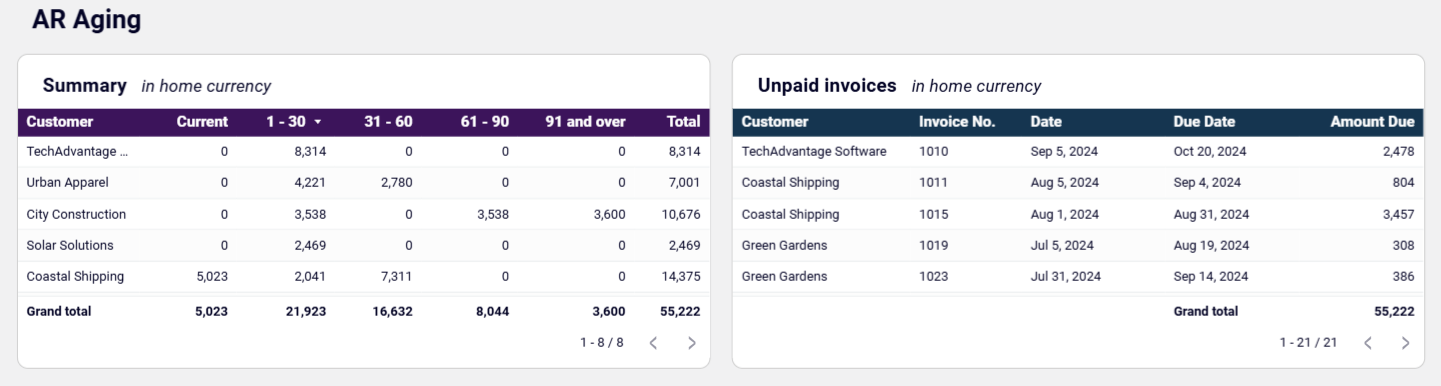
Task: Click Coastal Shipping total 14,375
Action: [681, 276]
